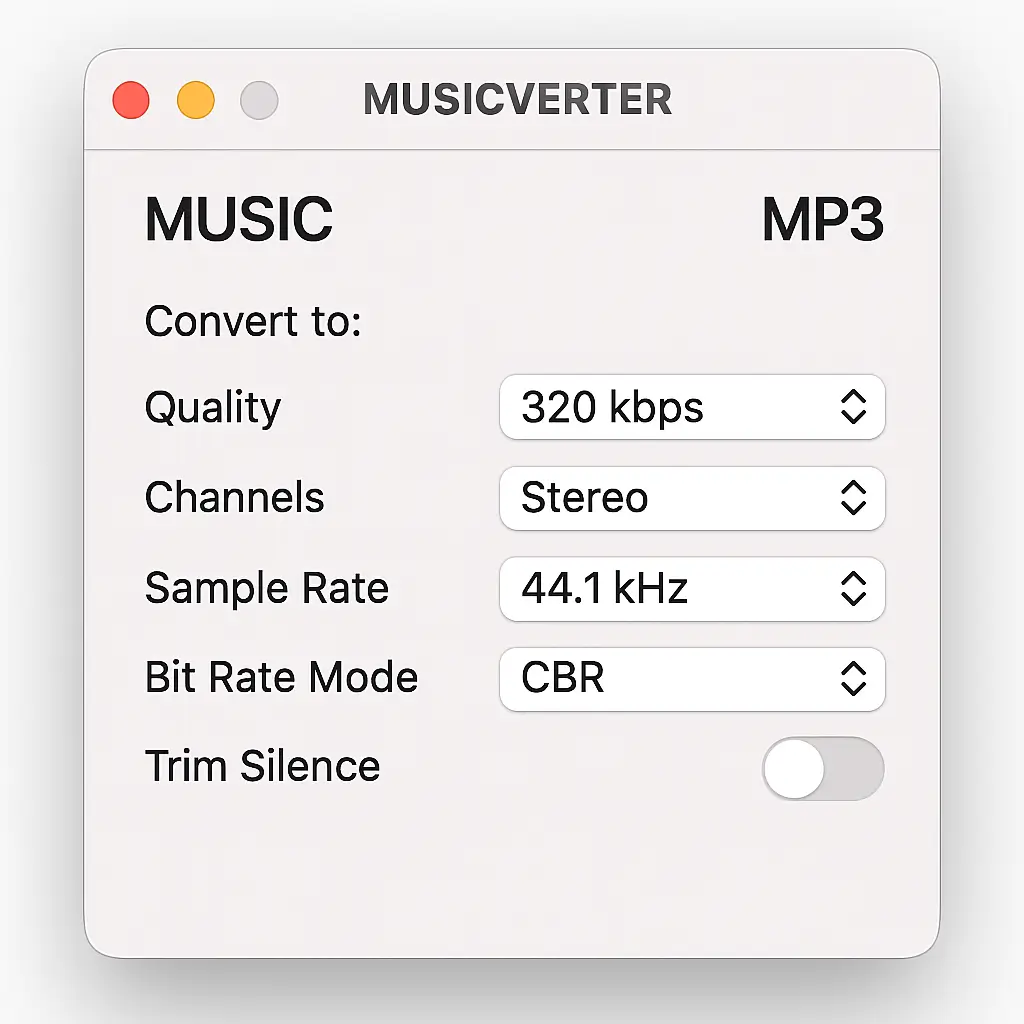Click the Quality label
Image resolution: width=1024 pixels, height=1024 pixels.
[213, 408]
